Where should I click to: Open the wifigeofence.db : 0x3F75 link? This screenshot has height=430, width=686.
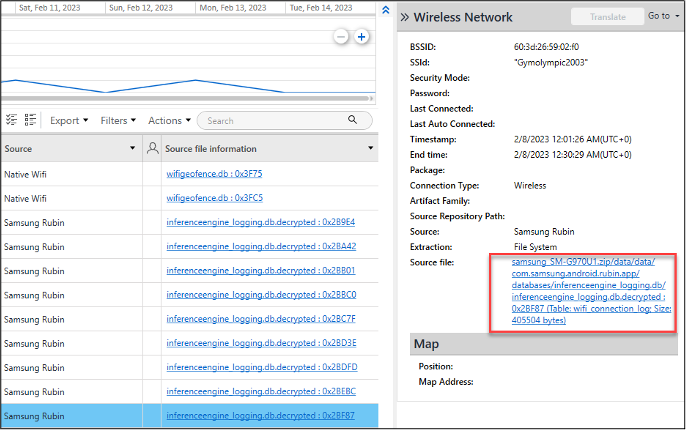pyautogui.click(x=214, y=174)
